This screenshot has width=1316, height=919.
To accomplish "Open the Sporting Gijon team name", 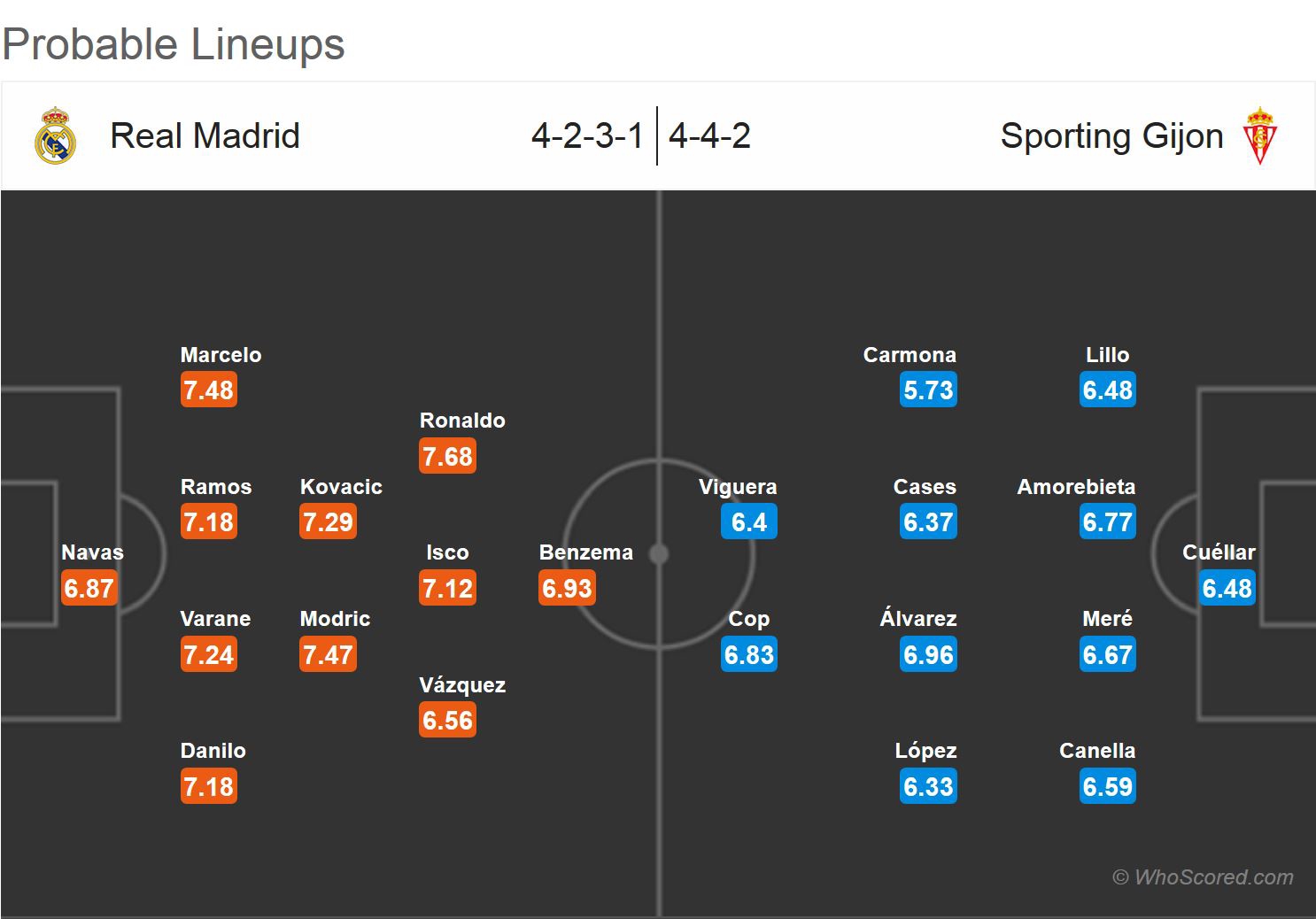I will 1111,136.
